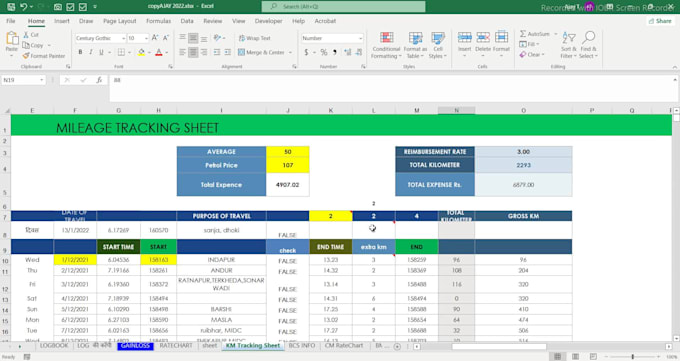
Task: Open the font name dropdown
Action: click(124, 39)
